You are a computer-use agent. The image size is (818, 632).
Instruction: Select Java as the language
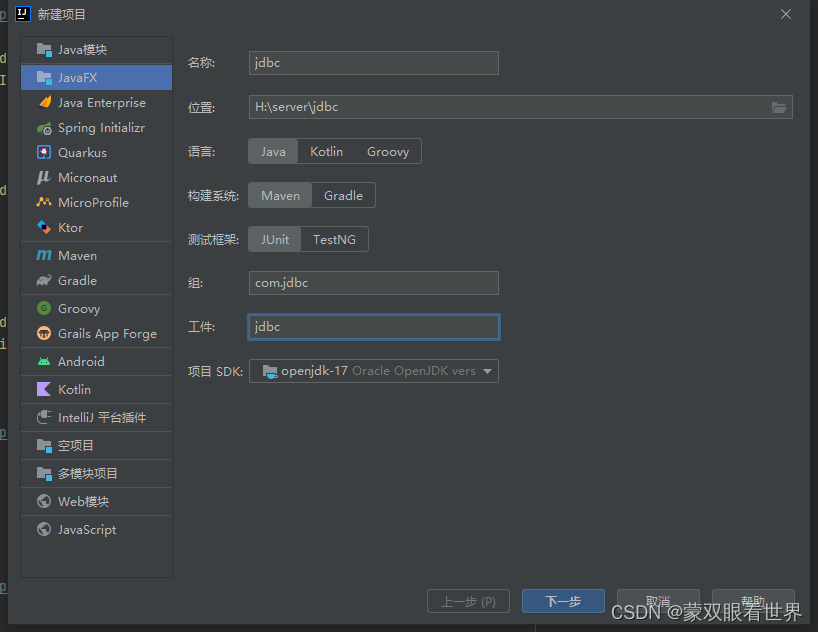(x=273, y=151)
